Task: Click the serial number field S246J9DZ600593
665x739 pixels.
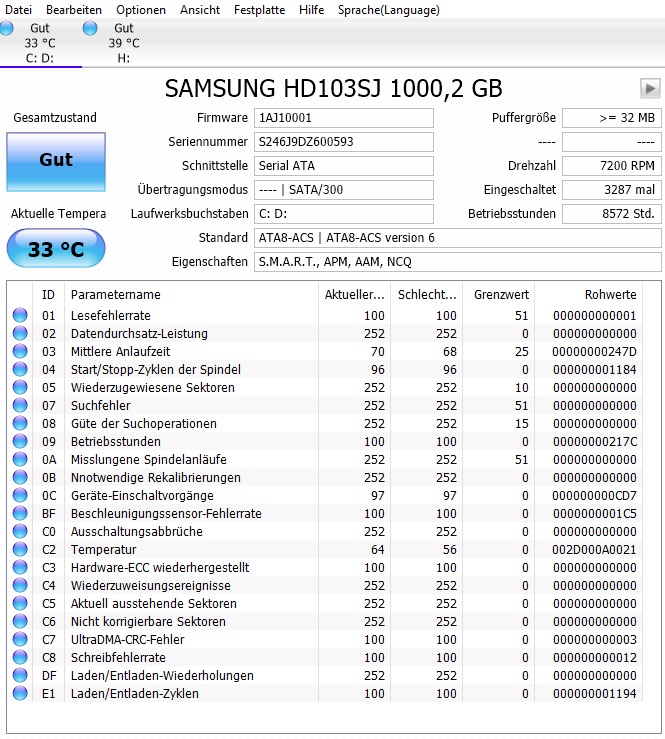Action: tap(344, 142)
